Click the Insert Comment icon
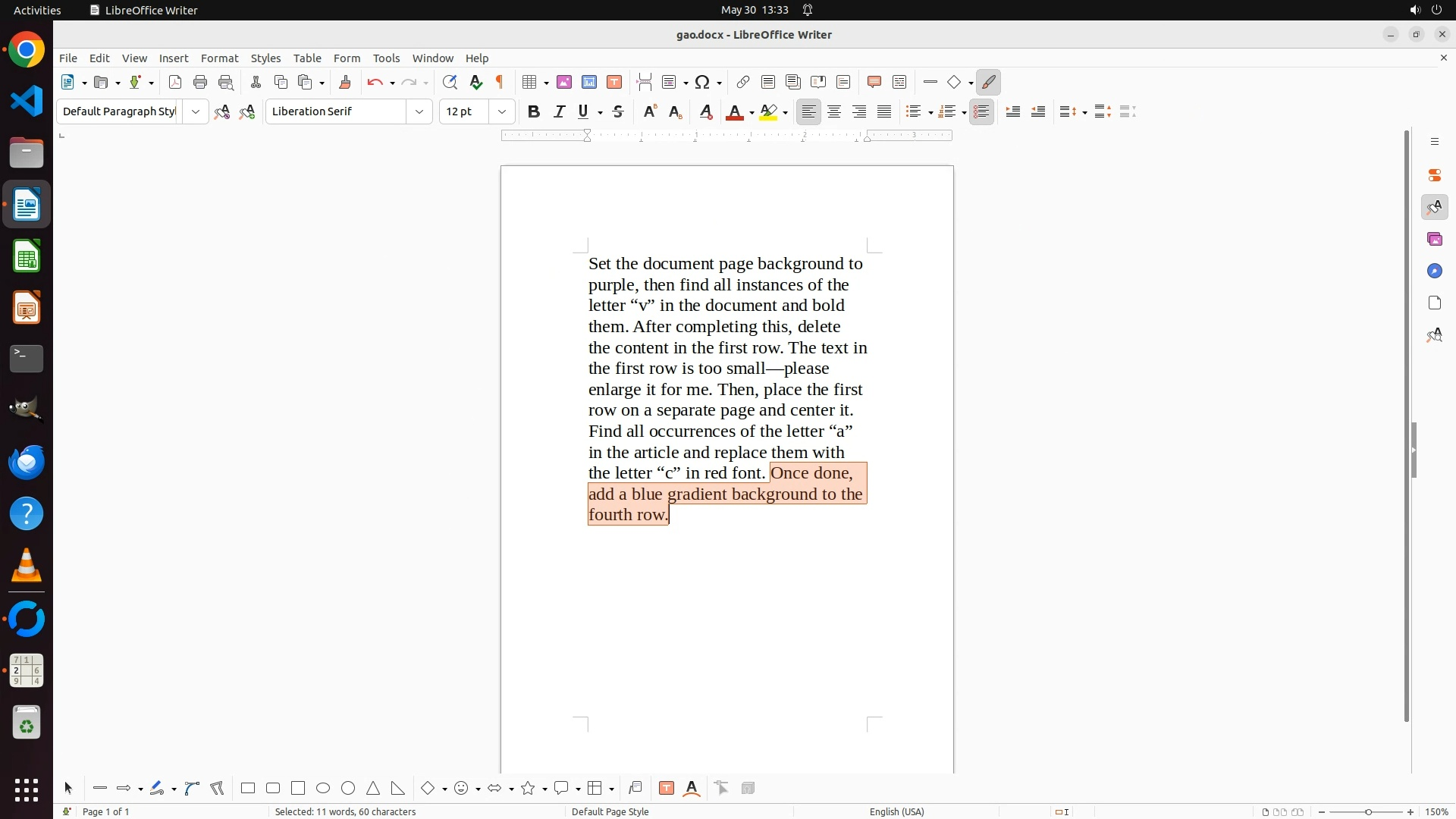Viewport: 1456px width, 819px height. tap(874, 82)
